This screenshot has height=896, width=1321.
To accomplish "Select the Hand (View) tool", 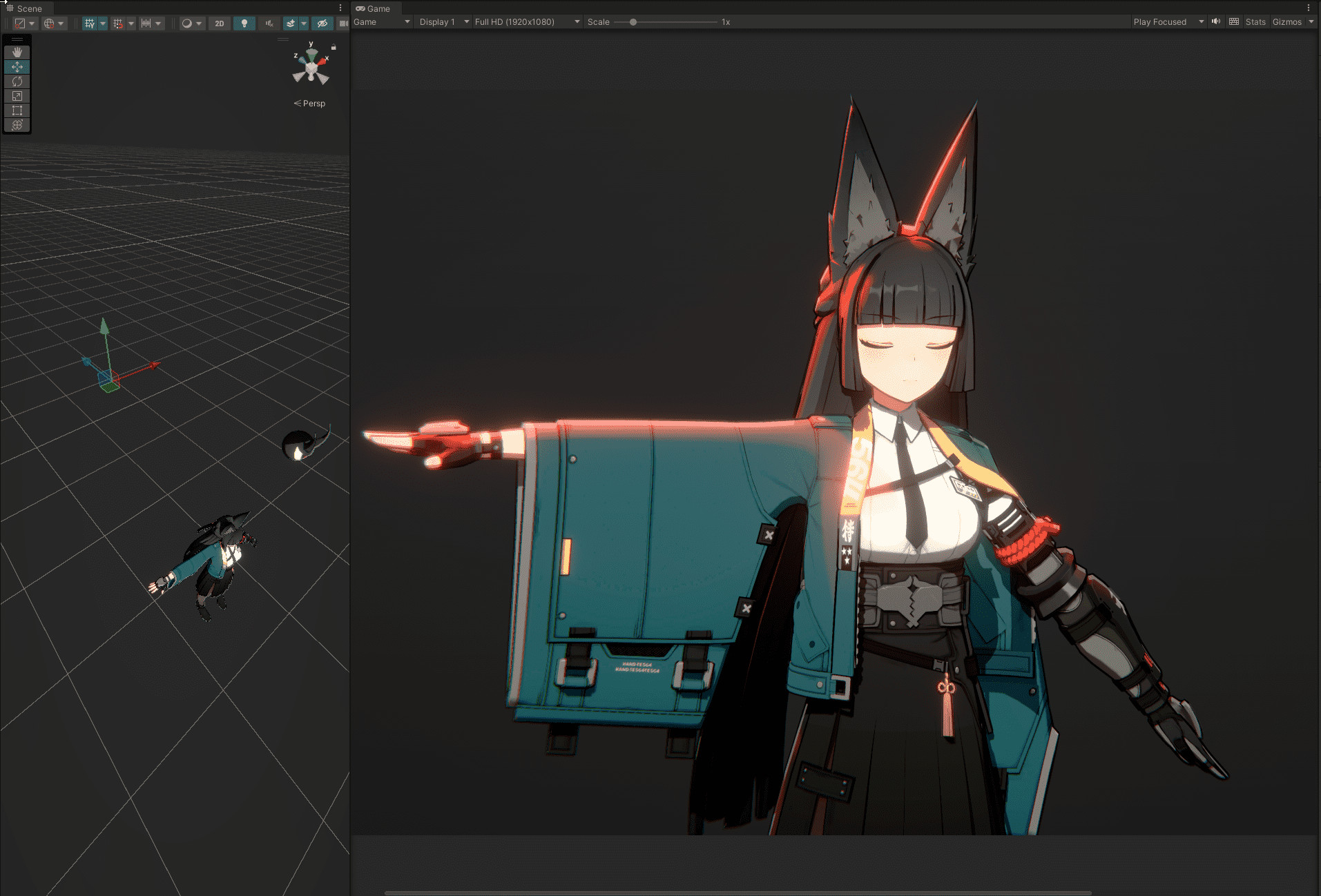I will [17, 52].
